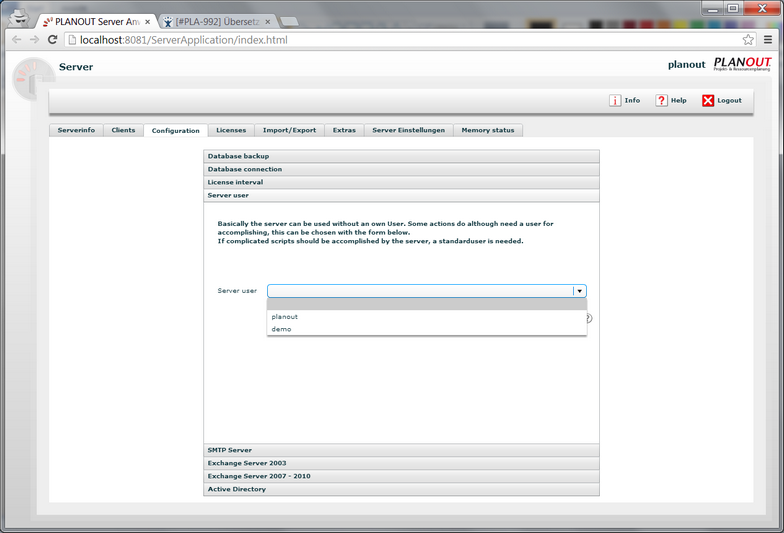Open the Extras tab
Viewport: 784px width, 533px height.
344,130
